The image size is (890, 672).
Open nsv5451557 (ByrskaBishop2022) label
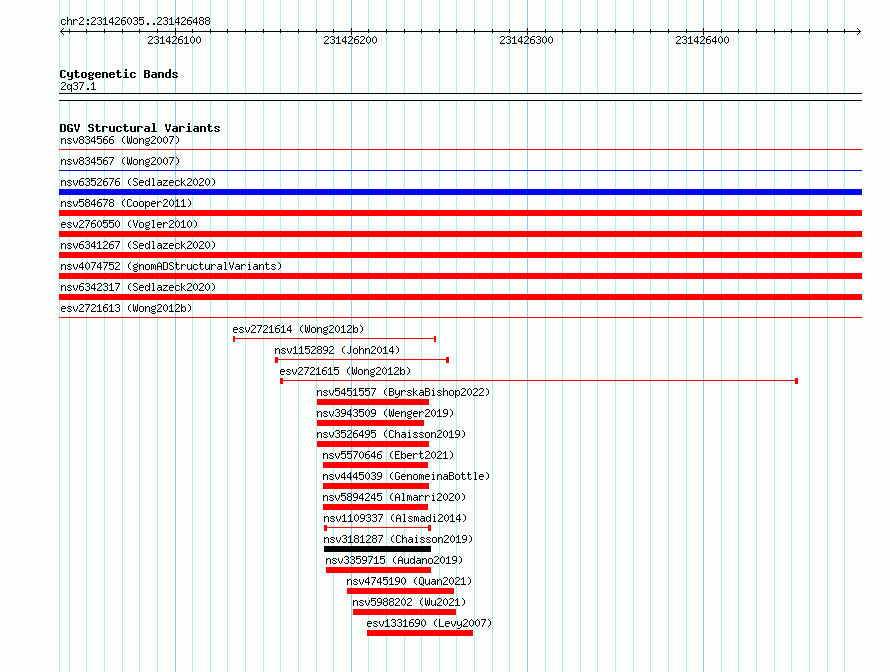tap(403, 392)
